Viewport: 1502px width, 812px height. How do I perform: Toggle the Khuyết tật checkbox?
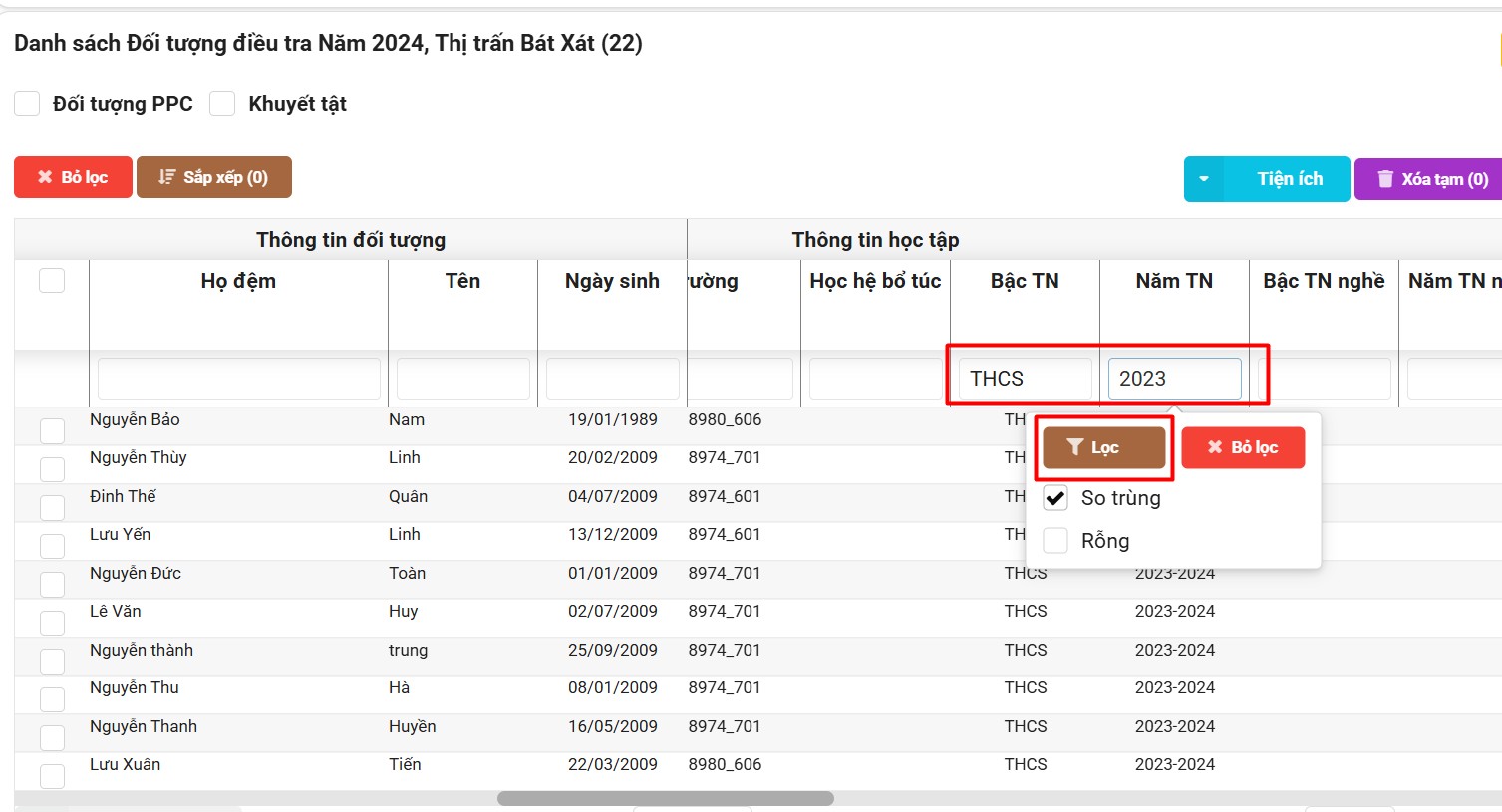coord(222,104)
